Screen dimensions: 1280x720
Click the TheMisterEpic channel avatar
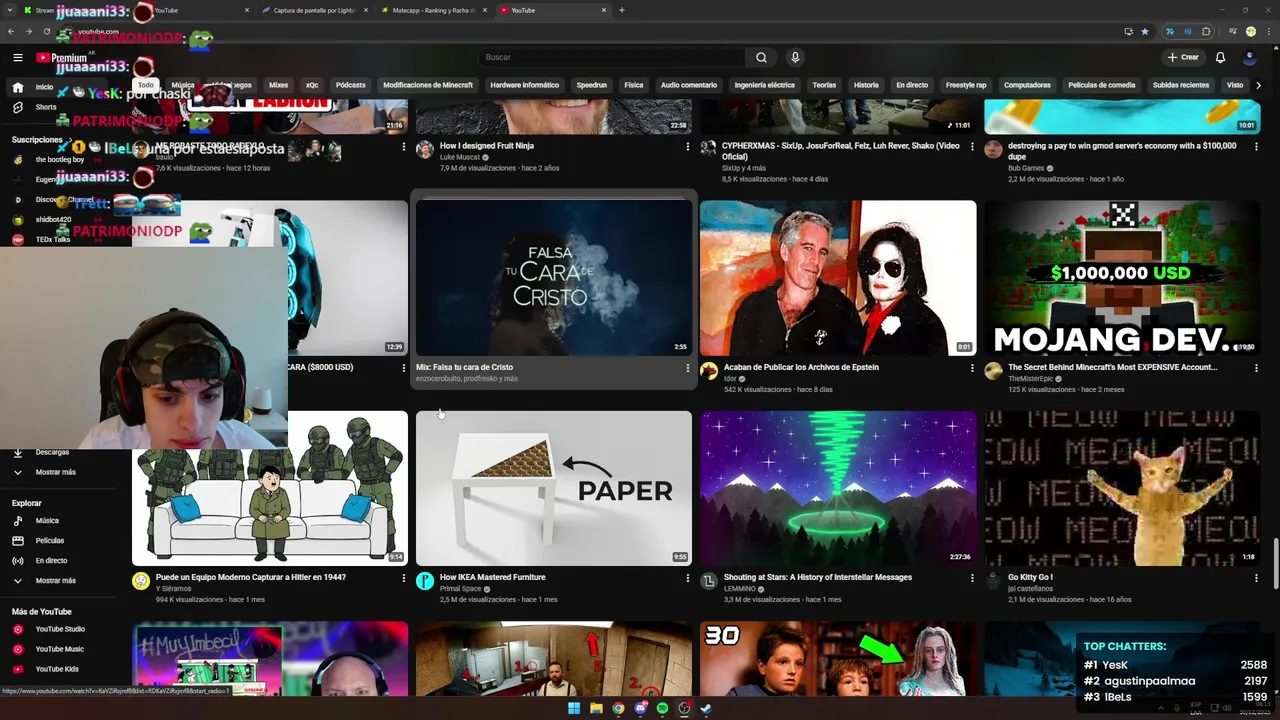pos(993,371)
